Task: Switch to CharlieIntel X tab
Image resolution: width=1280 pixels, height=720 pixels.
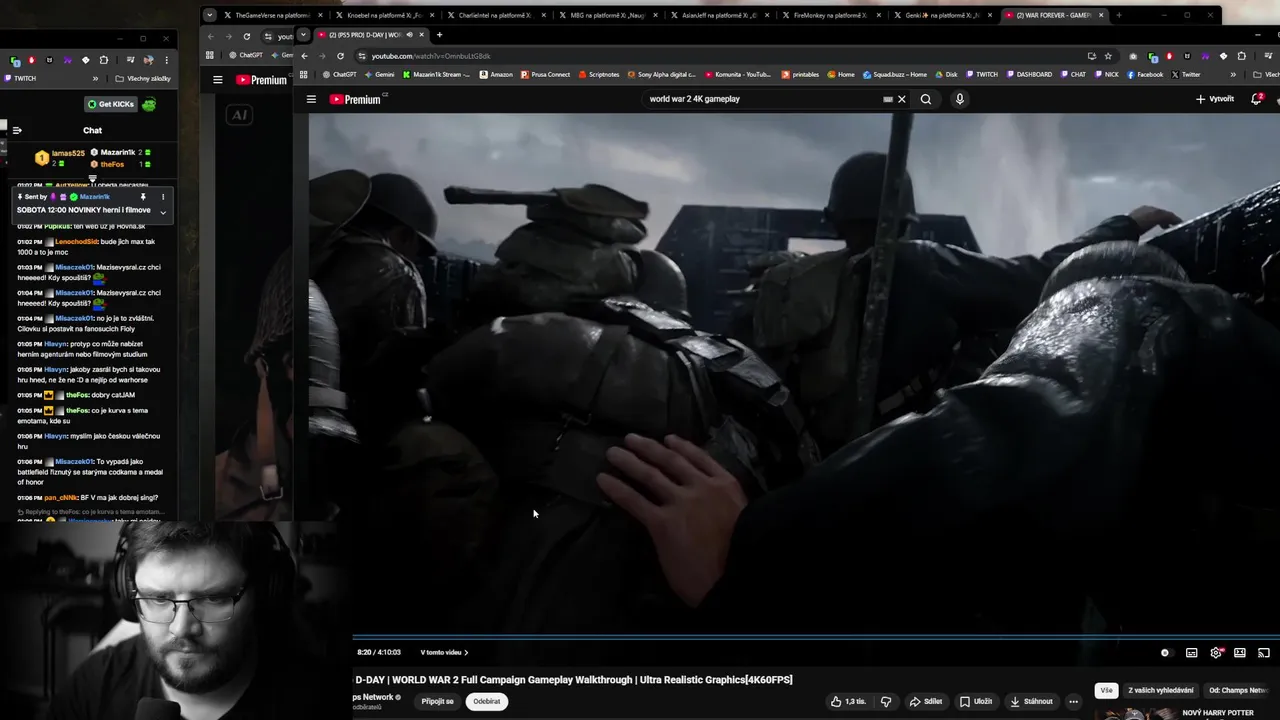Action: 494,15
